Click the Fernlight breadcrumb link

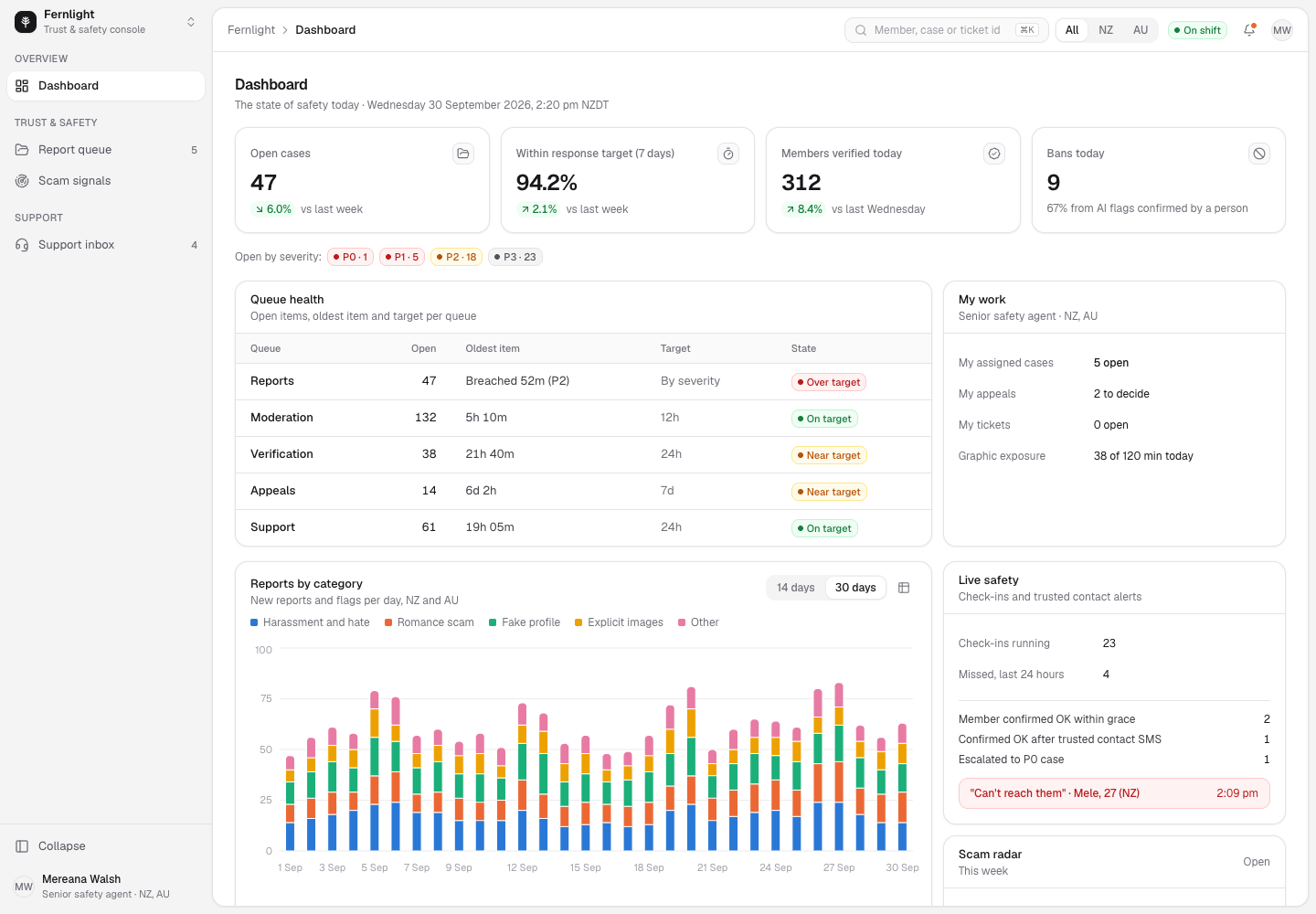[x=251, y=30]
